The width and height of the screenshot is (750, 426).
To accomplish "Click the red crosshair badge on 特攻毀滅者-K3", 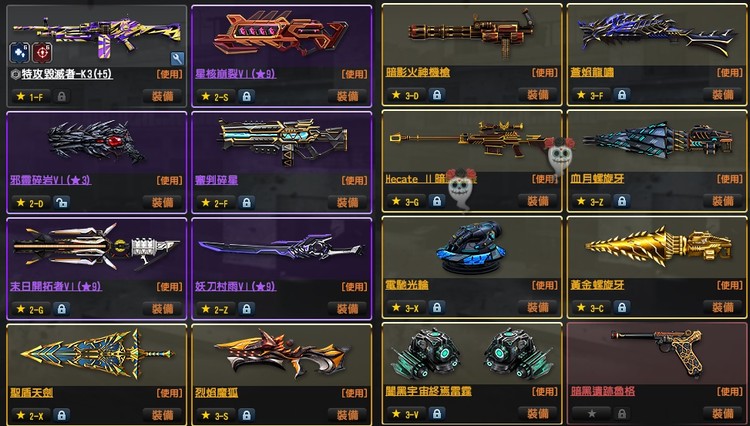I will click(x=42, y=53).
